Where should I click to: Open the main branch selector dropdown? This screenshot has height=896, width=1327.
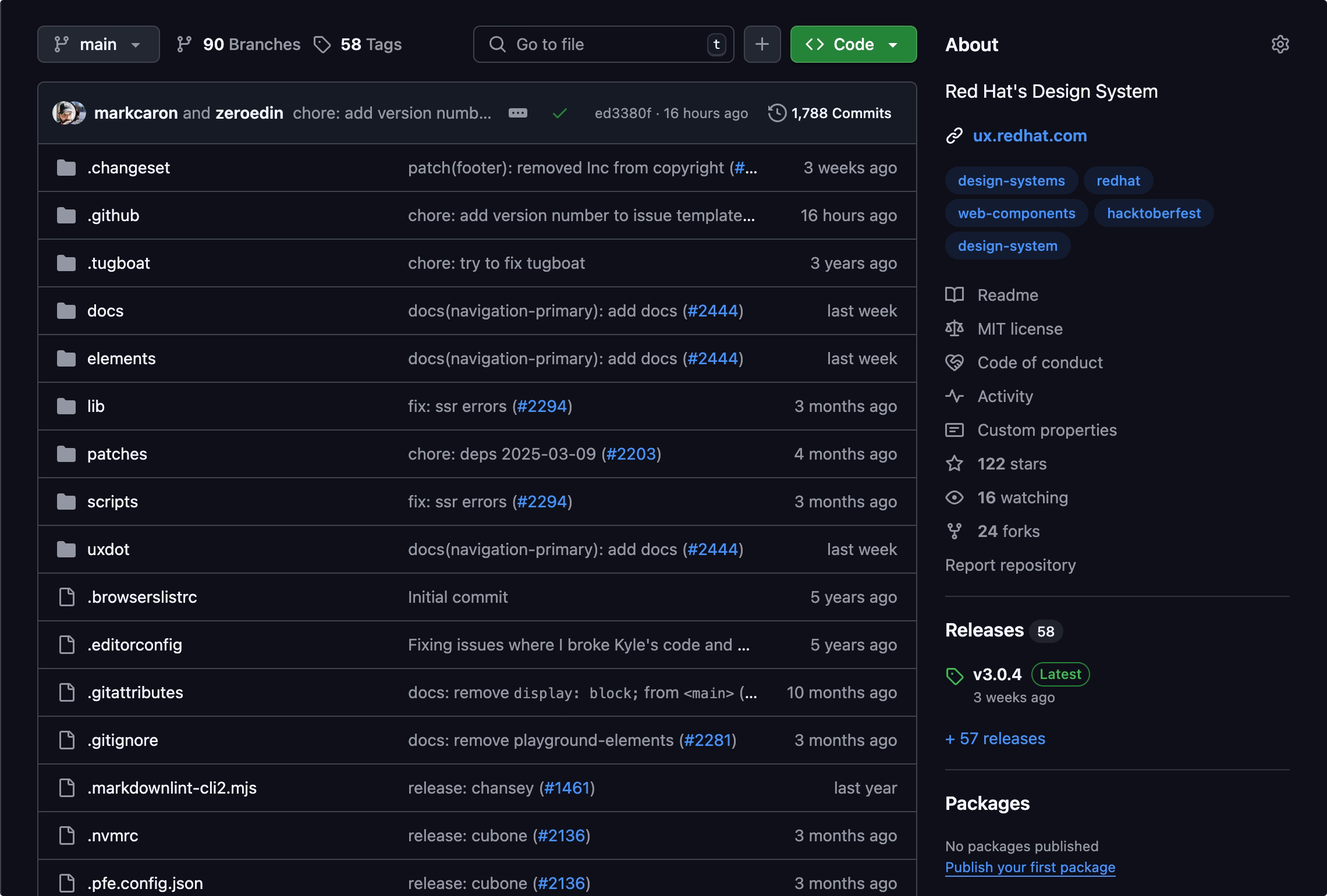tap(98, 44)
